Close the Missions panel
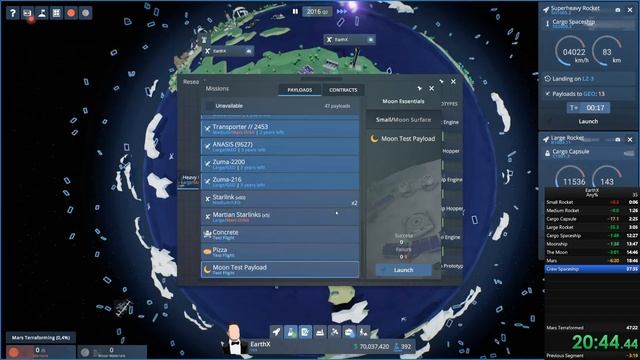 (x=432, y=88)
